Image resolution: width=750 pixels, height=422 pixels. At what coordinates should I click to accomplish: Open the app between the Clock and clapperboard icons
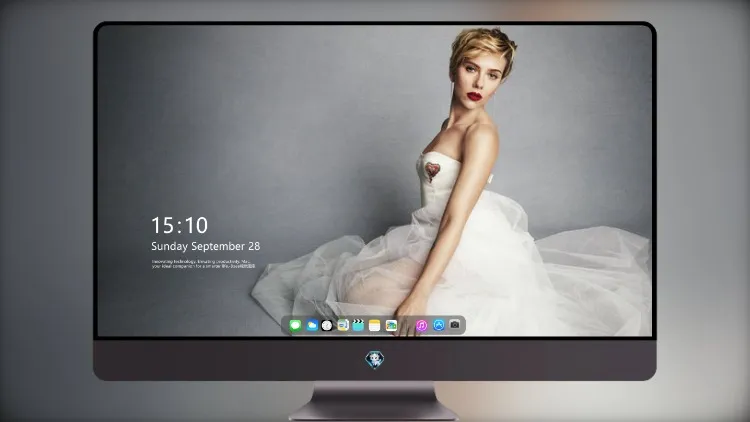pyautogui.click(x=343, y=325)
